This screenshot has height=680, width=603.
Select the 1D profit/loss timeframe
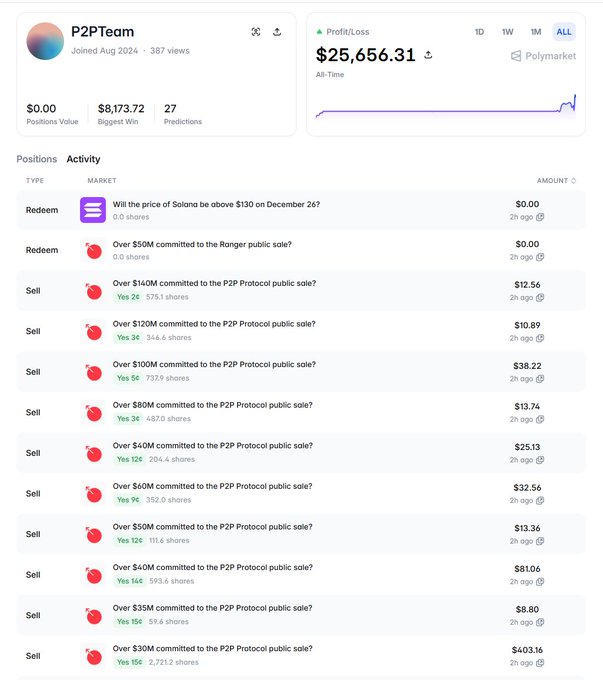[x=479, y=32]
